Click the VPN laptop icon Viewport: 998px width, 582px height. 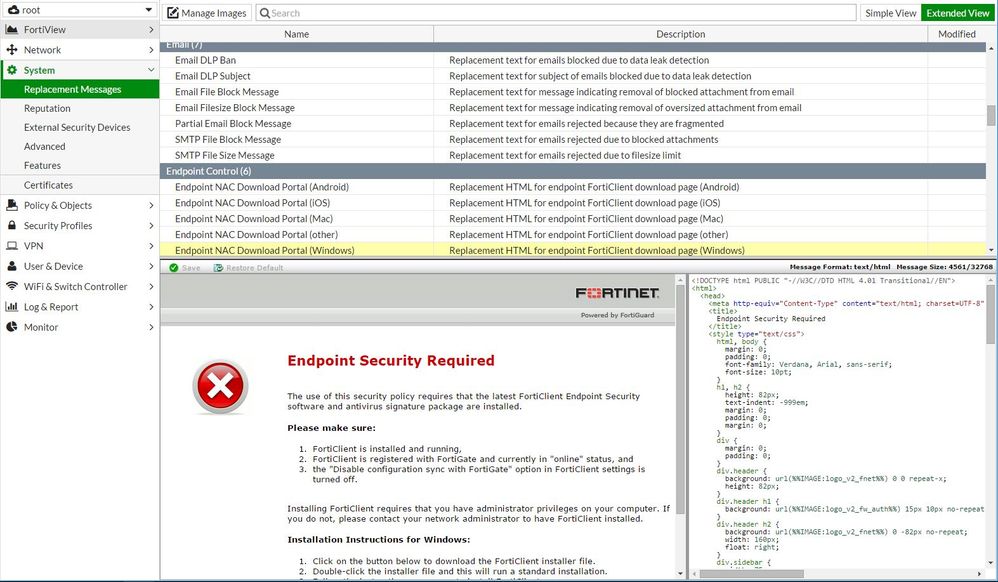[11, 246]
